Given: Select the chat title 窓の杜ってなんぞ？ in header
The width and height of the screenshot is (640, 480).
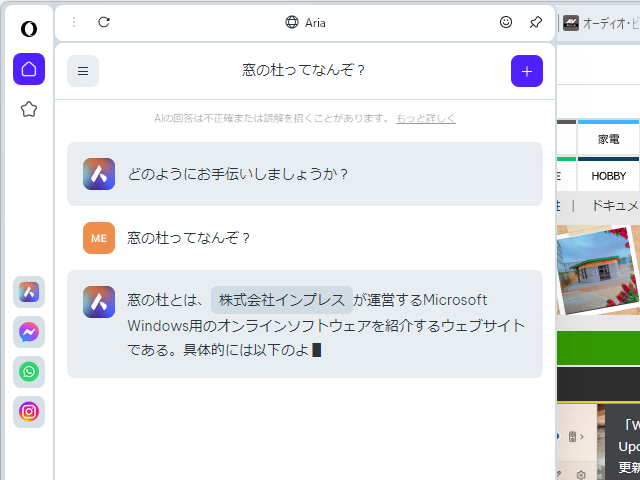Looking at the screenshot, I should click(303, 70).
